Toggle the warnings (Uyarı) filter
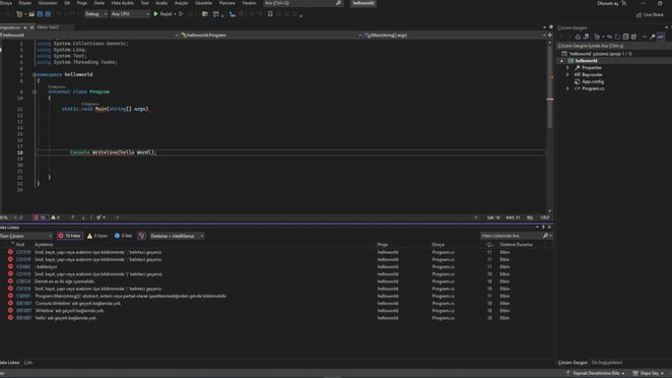This screenshot has height=378, width=672. pyautogui.click(x=98, y=236)
